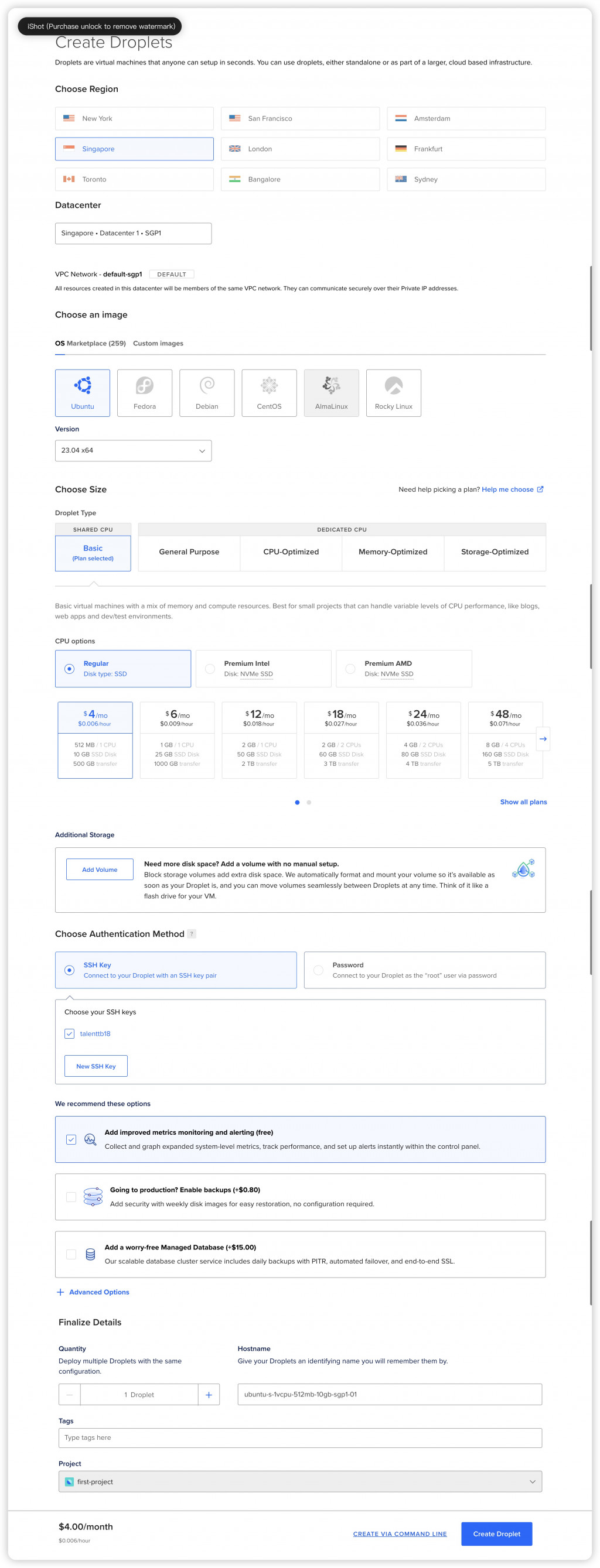Pick the $12/mo plan card
This screenshot has width=600, height=1568.
click(260, 740)
